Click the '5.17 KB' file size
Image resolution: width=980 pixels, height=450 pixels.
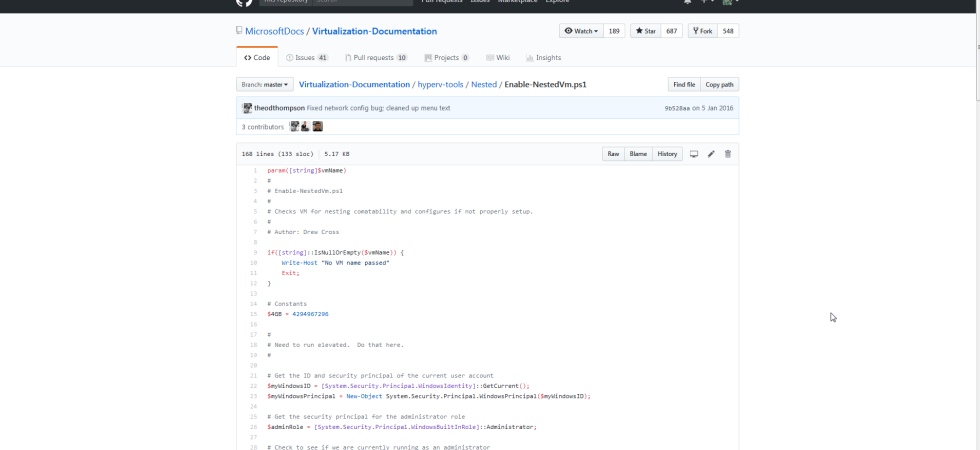[x=337, y=154]
